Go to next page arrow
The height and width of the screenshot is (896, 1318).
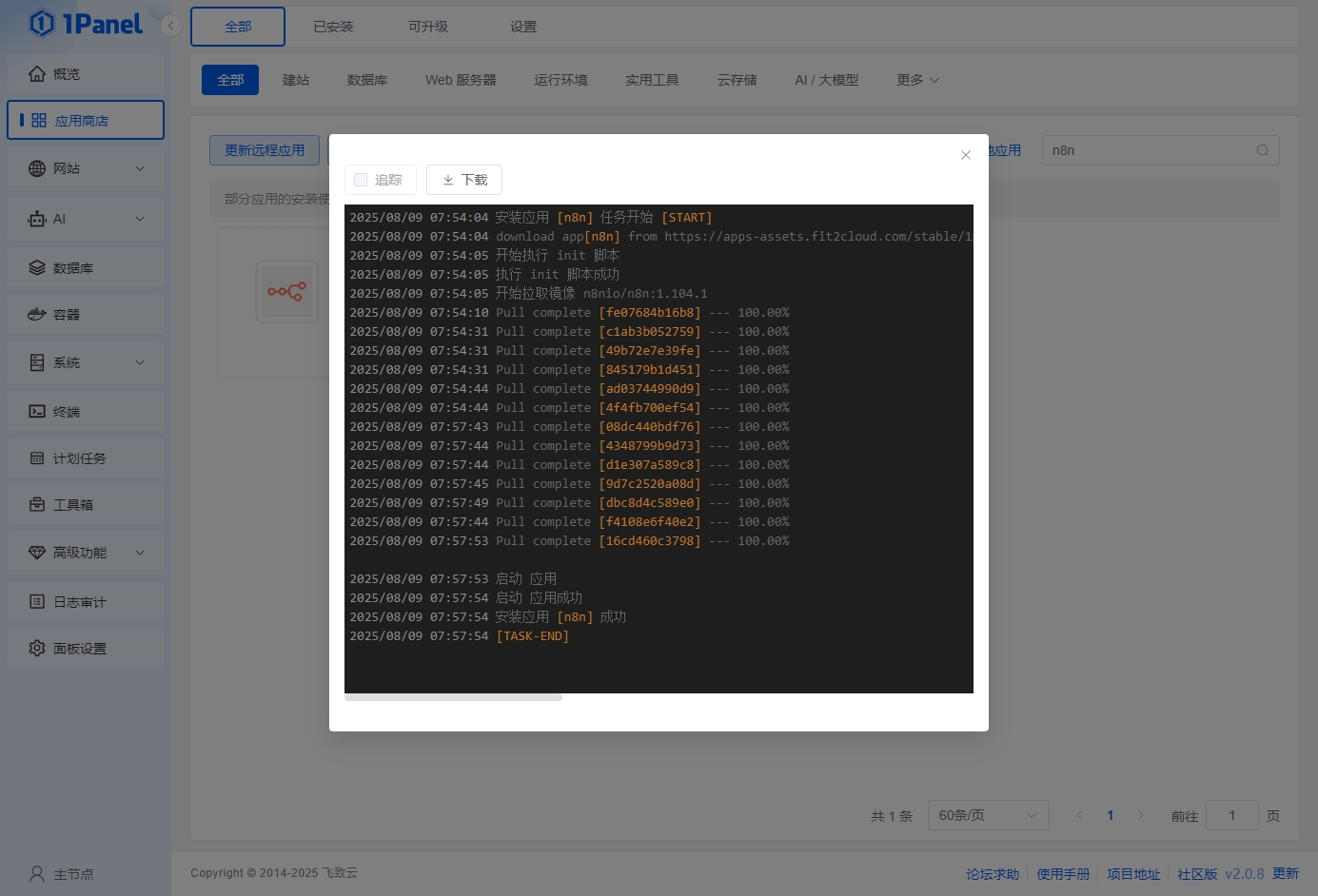pos(1141,815)
